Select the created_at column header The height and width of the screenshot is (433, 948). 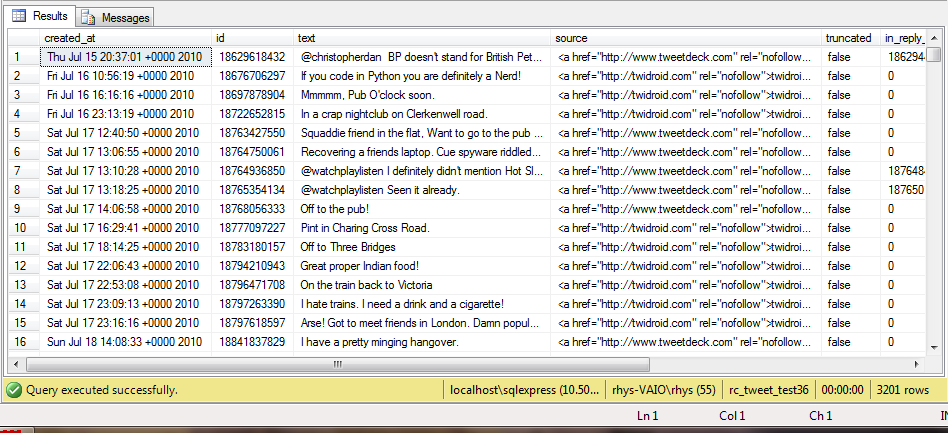(126, 38)
